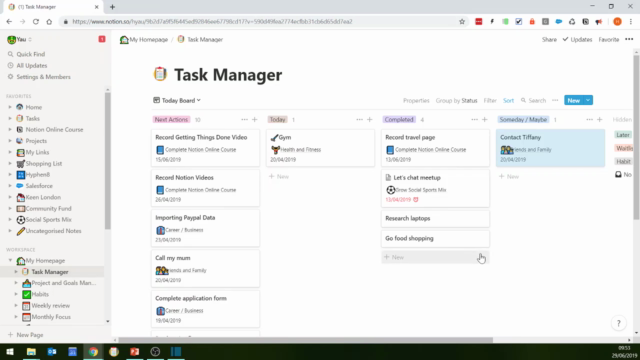The height and width of the screenshot is (360, 640).
Task: Open Updates in the top bar
Action: click(x=578, y=40)
